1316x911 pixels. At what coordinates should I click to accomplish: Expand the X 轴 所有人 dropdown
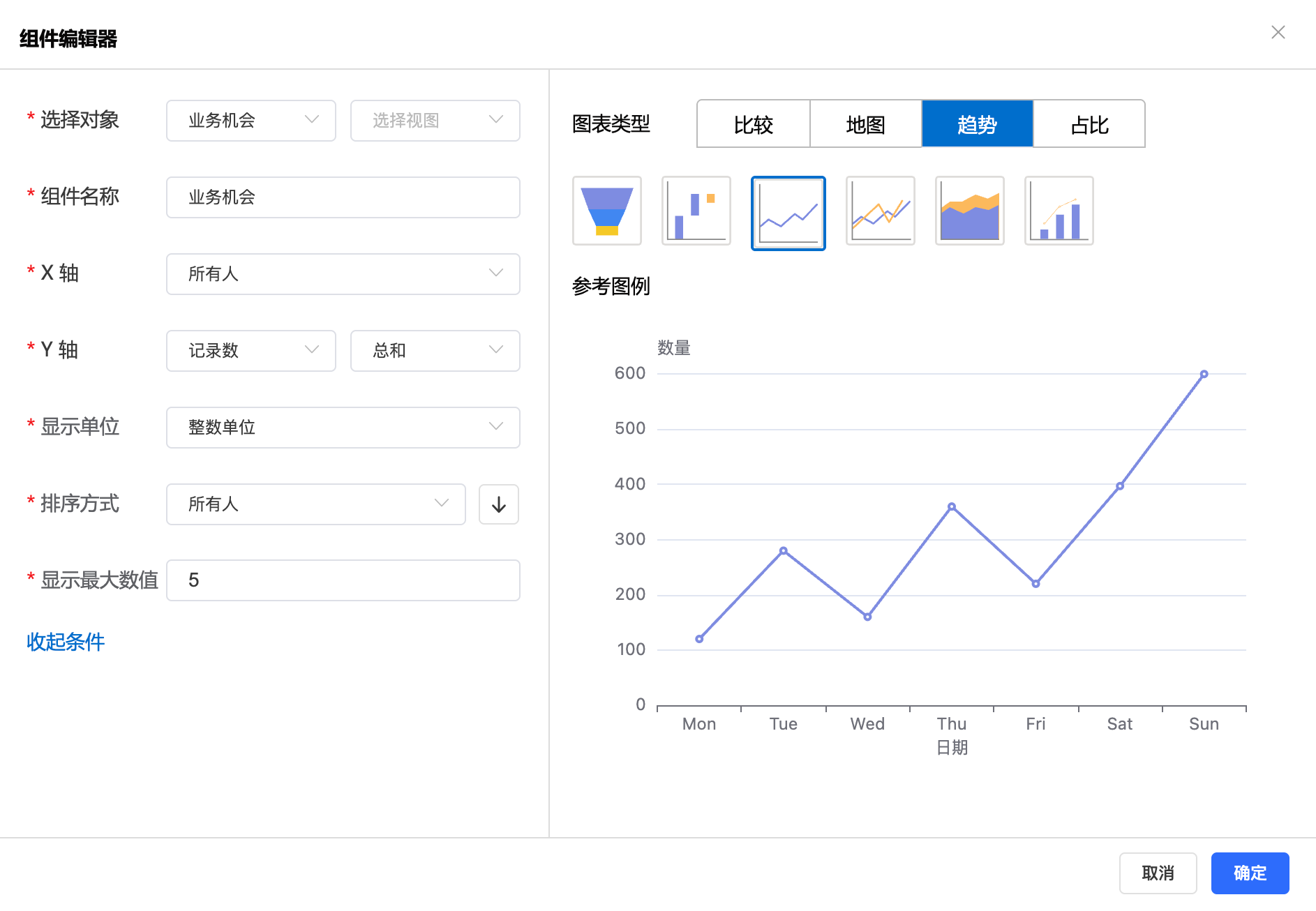(x=343, y=274)
